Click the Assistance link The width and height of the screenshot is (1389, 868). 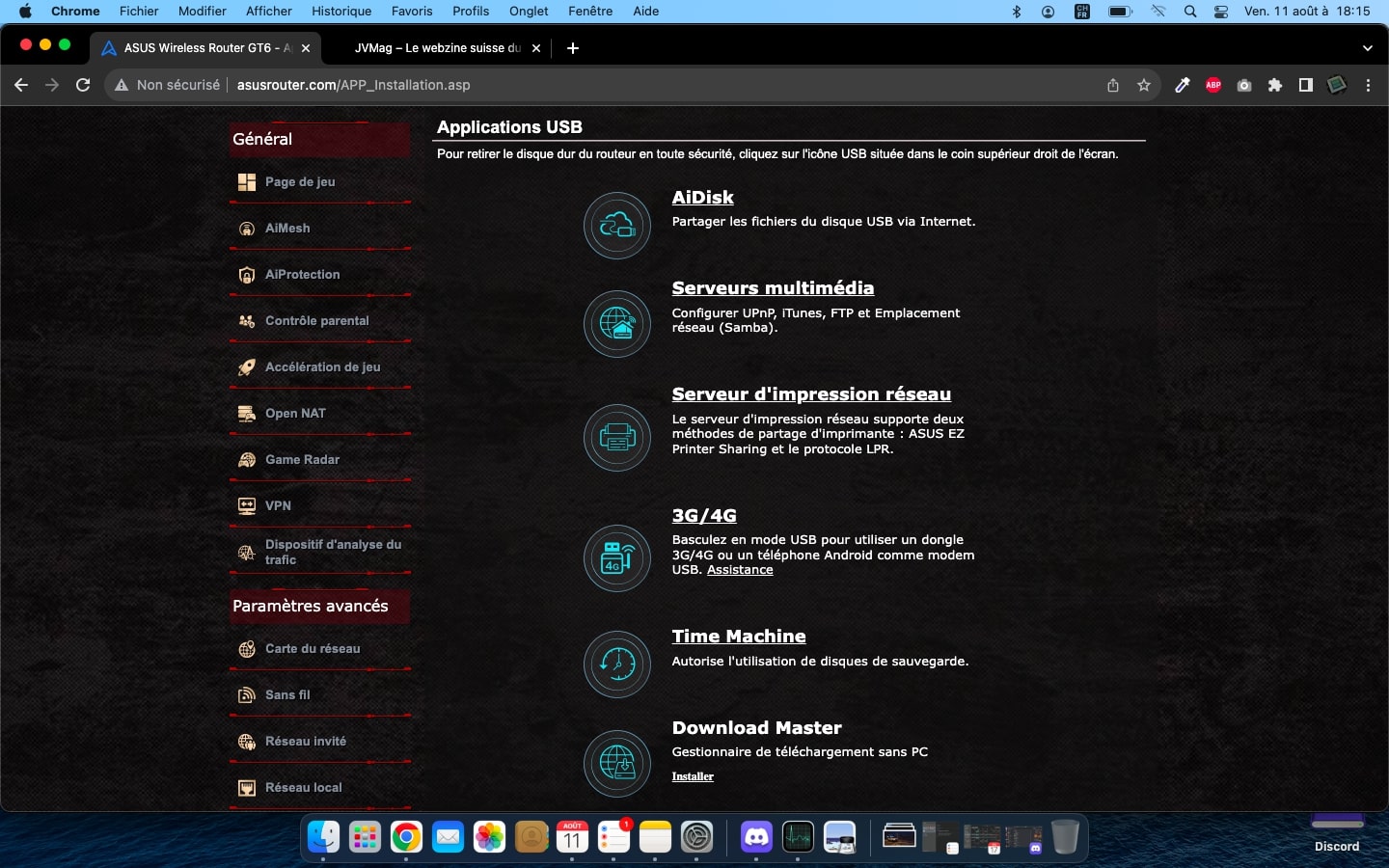(x=740, y=570)
